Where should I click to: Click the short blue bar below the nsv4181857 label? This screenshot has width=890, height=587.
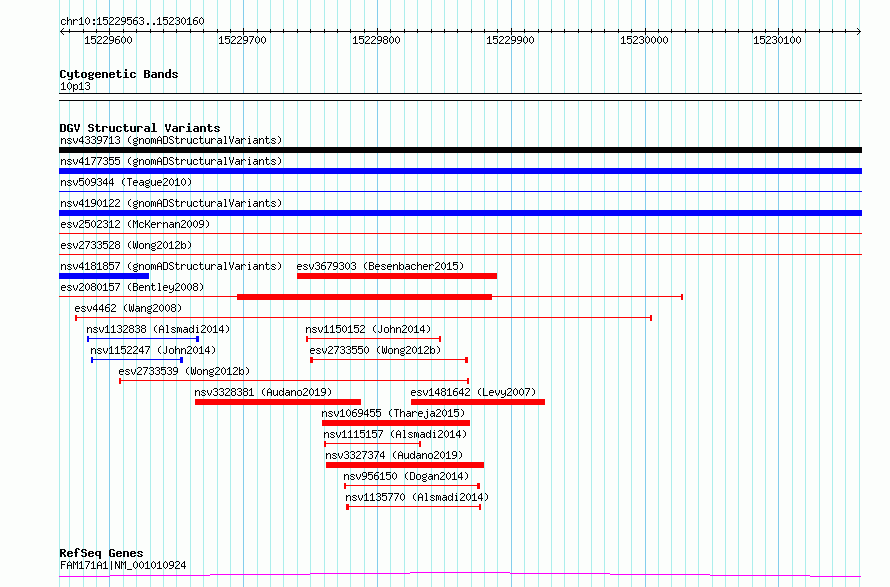(x=104, y=276)
